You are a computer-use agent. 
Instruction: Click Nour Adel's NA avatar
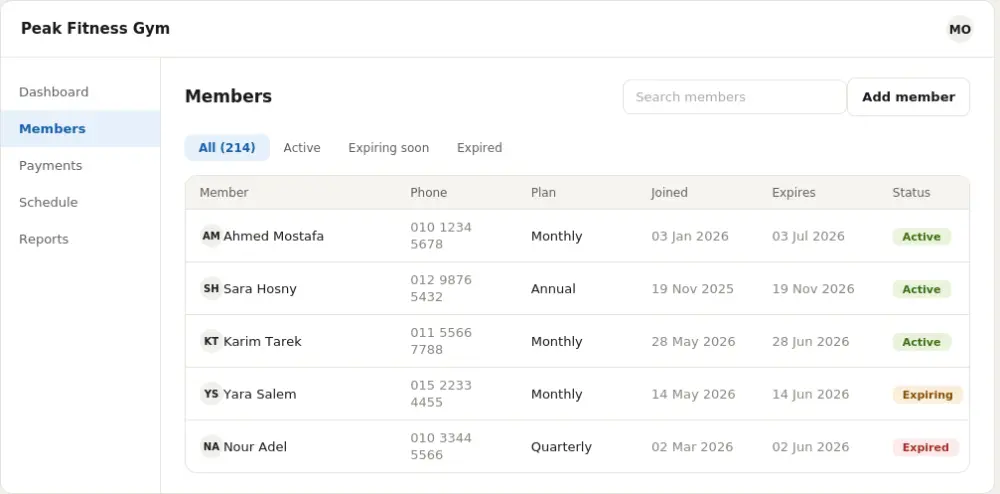(211, 447)
